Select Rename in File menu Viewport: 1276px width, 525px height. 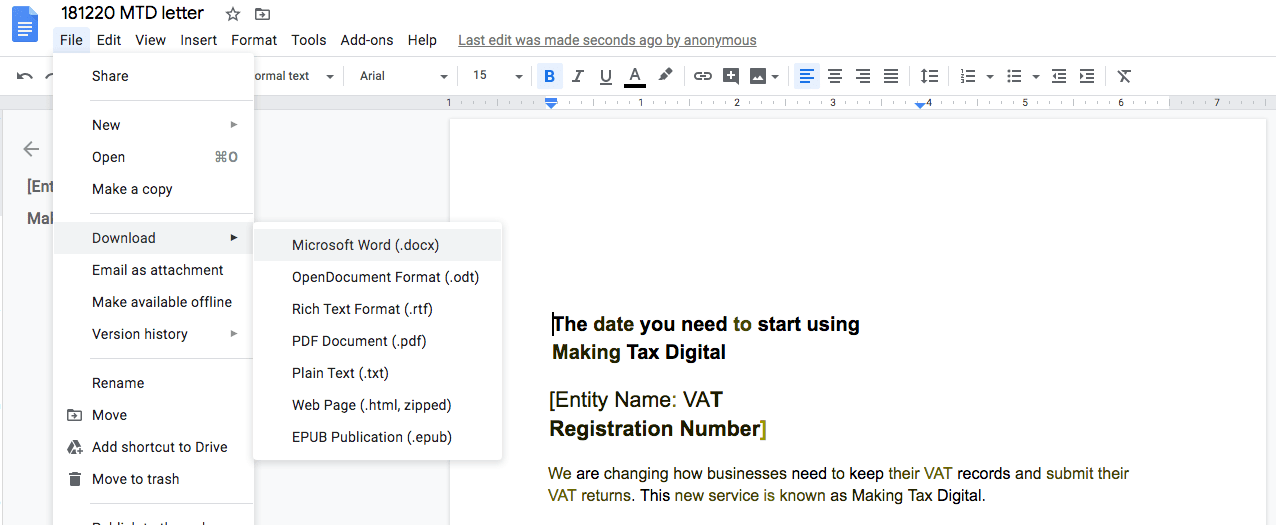154,383
